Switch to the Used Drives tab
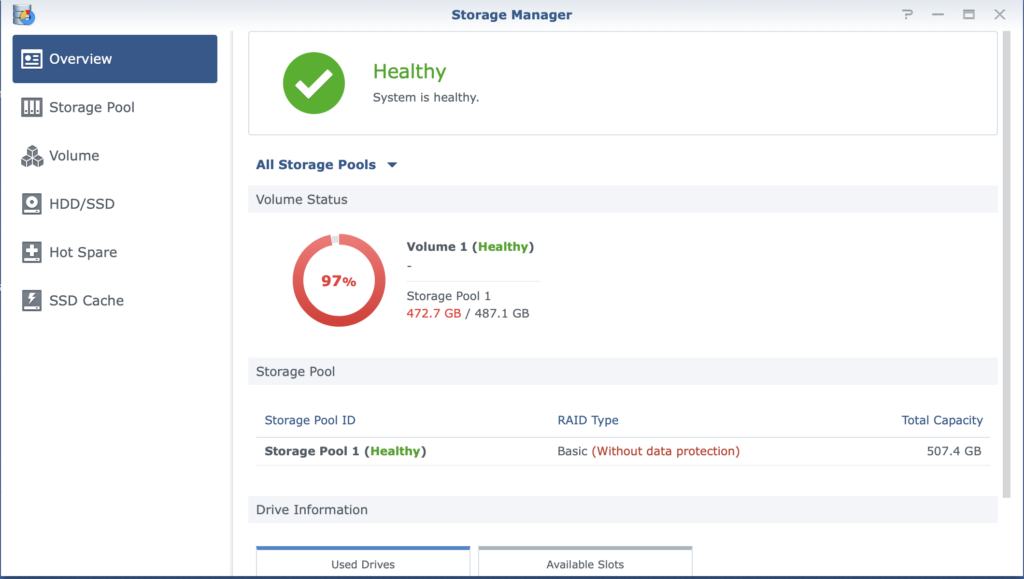This screenshot has width=1024, height=579. tap(363, 564)
